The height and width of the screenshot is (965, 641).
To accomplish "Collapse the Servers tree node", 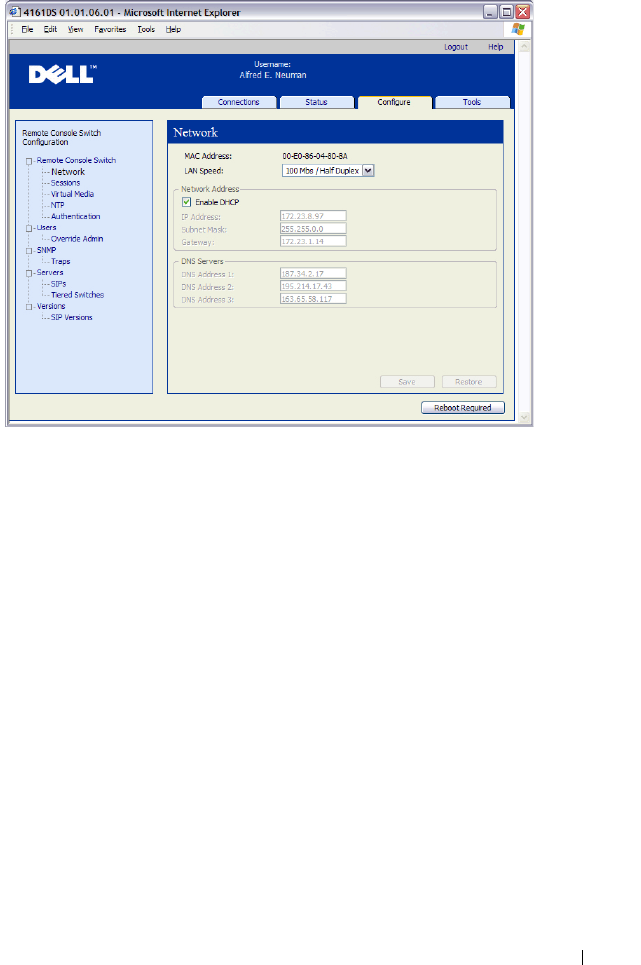I will 29,273.
